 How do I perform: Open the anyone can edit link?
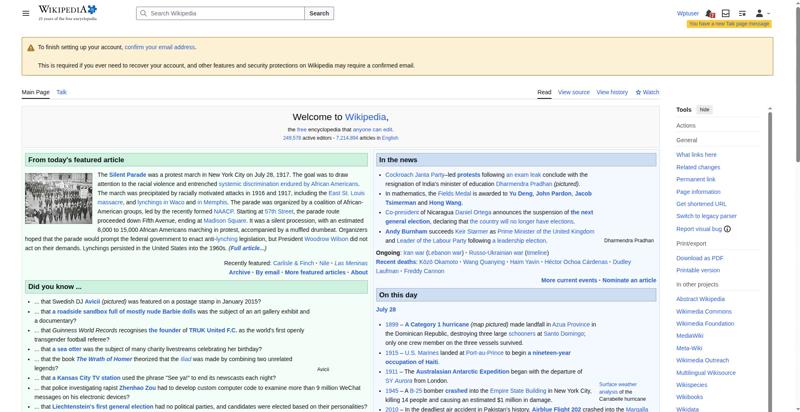[372, 130]
